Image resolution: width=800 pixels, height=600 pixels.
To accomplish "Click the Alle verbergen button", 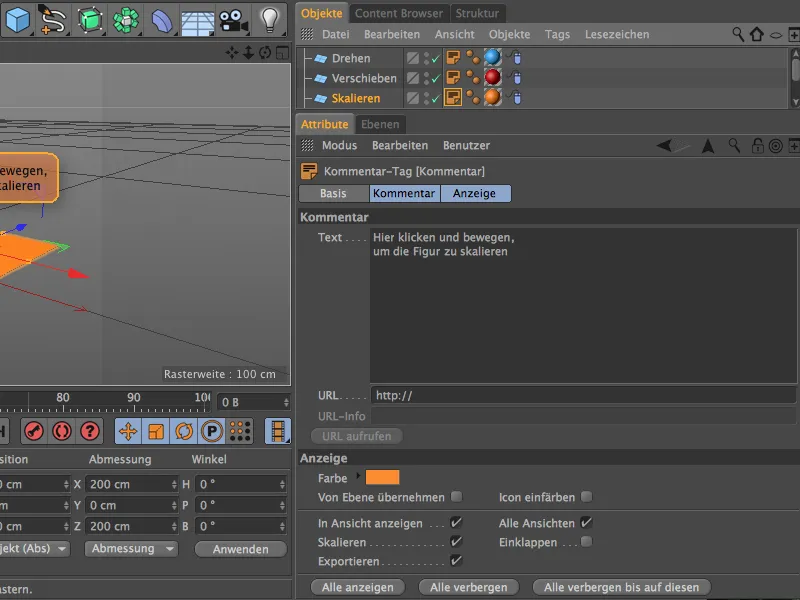I will point(468,587).
